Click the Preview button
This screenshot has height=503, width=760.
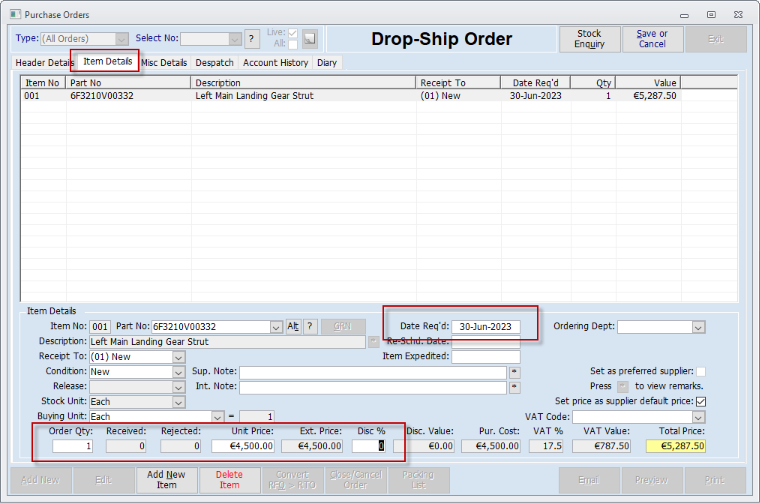tap(652, 480)
